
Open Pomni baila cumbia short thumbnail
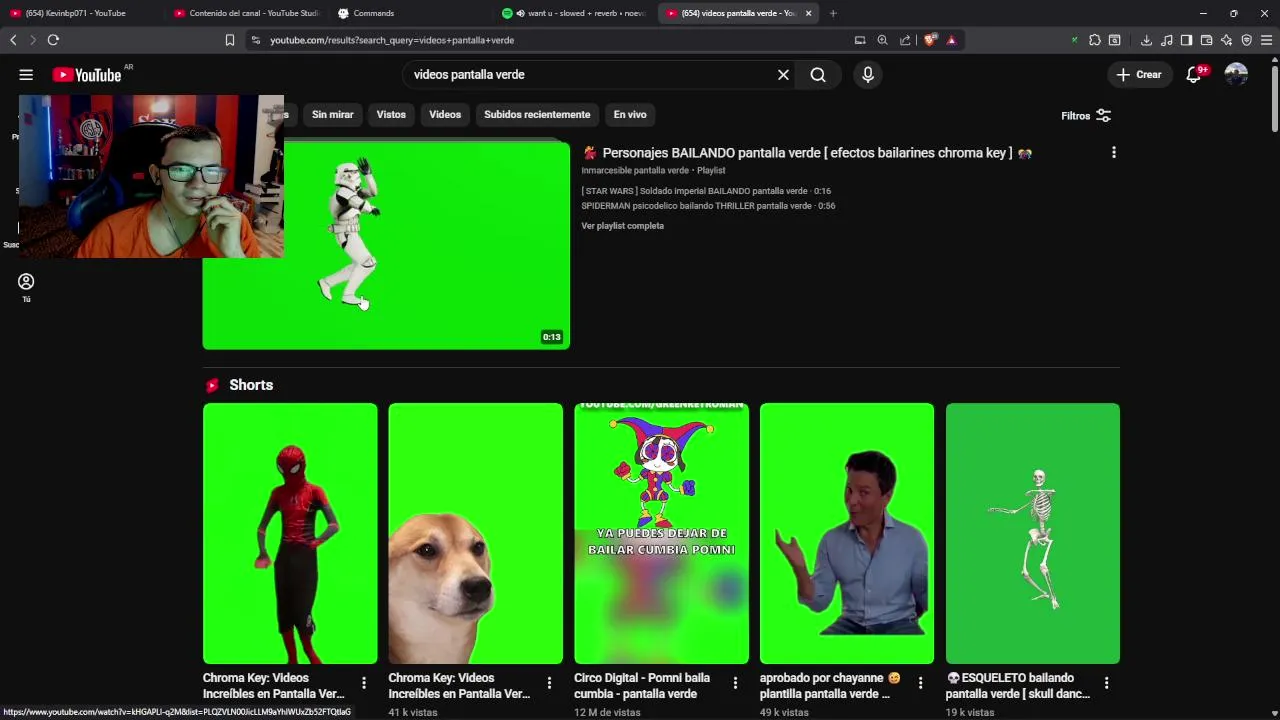pos(661,534)
